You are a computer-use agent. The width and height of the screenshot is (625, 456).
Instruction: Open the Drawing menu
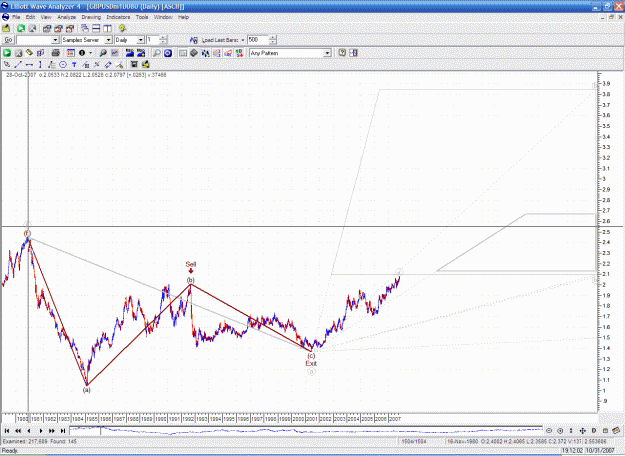click(91, 17)
